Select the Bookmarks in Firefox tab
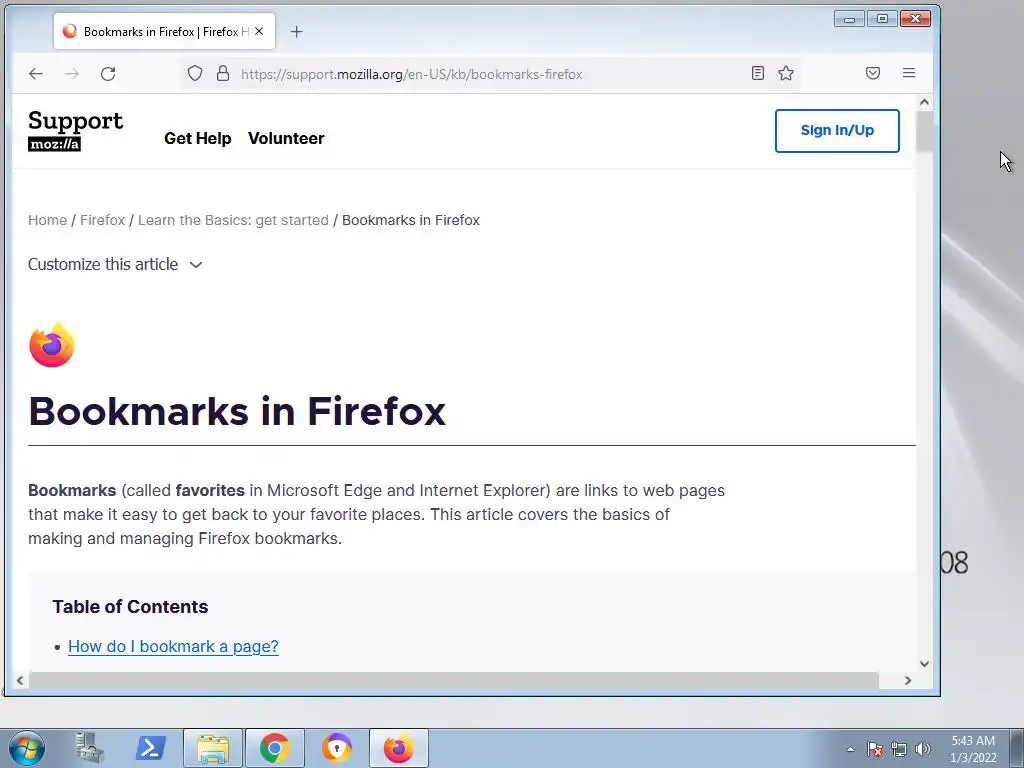The width and height of the screenshot is (1024, 768). [165, 31]
